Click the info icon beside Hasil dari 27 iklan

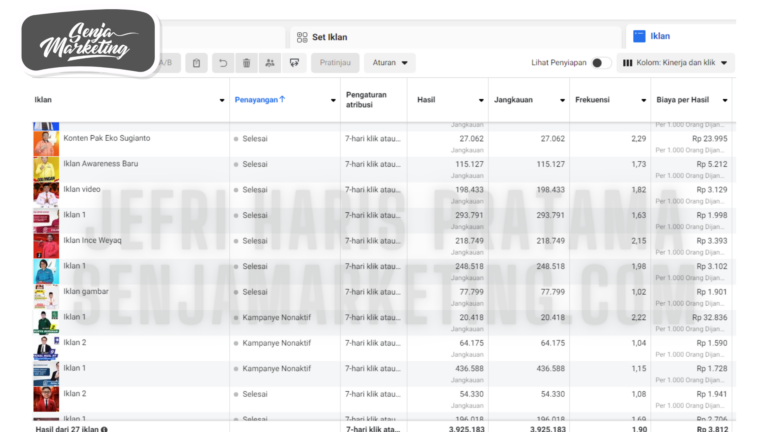point(105,428)
